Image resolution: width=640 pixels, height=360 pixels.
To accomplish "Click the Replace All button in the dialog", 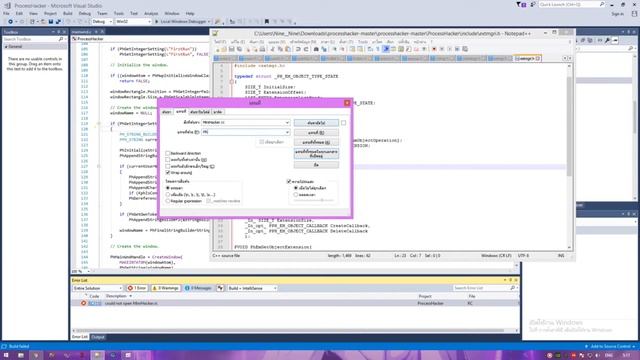I will [x=316, y=142].
